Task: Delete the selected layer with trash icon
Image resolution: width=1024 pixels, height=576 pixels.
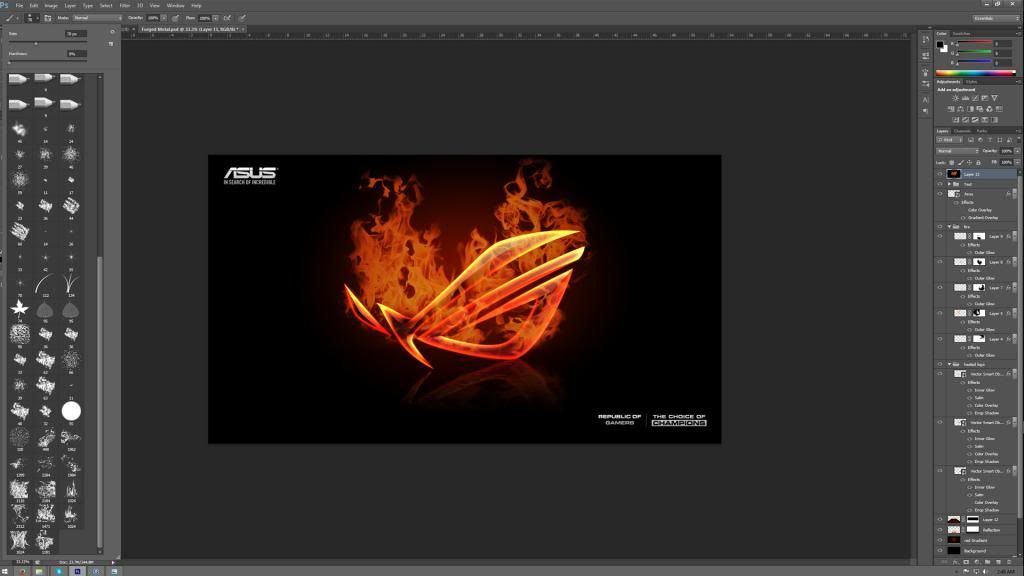Action: point(1009,562)
